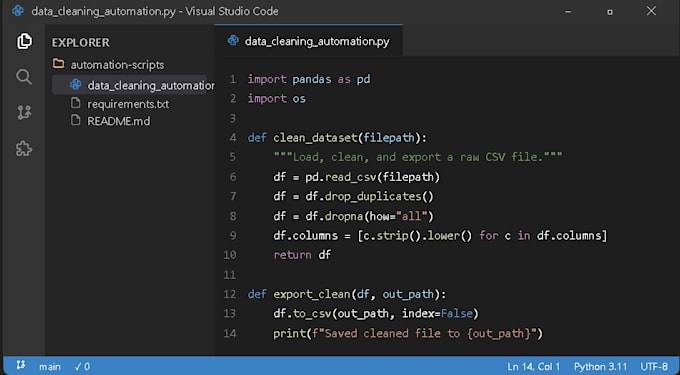Open README.md from the Explorer

(118, 121)
